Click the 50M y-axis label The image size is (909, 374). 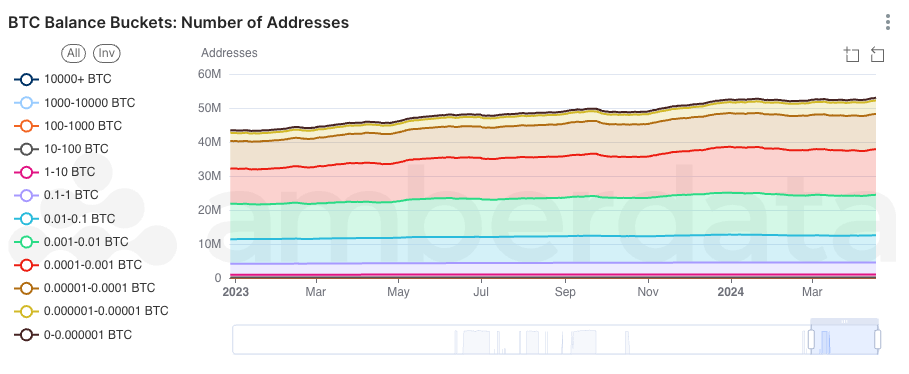click(x=210, y=108)
